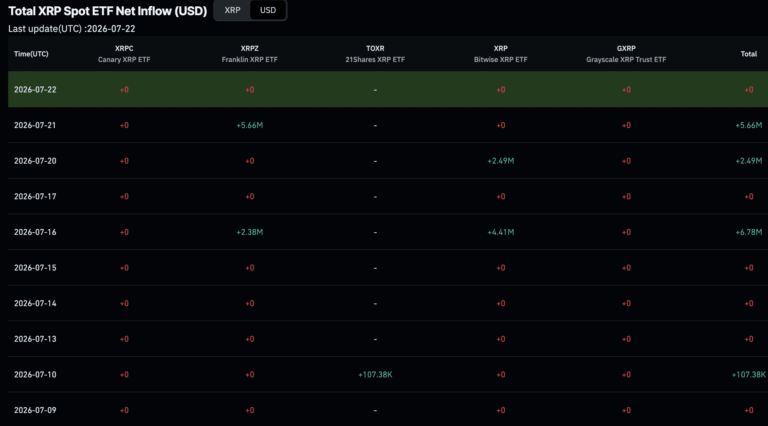
Task: Click the Total column header
Action: click(748, 54)
